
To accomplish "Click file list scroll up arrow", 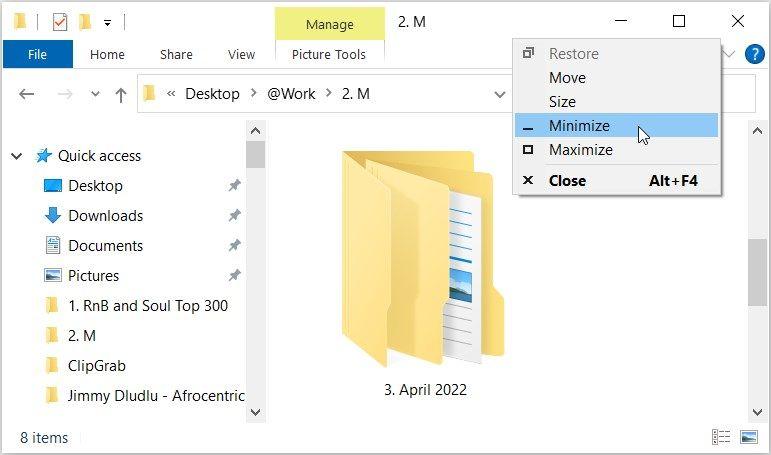I will pos(757,131).
